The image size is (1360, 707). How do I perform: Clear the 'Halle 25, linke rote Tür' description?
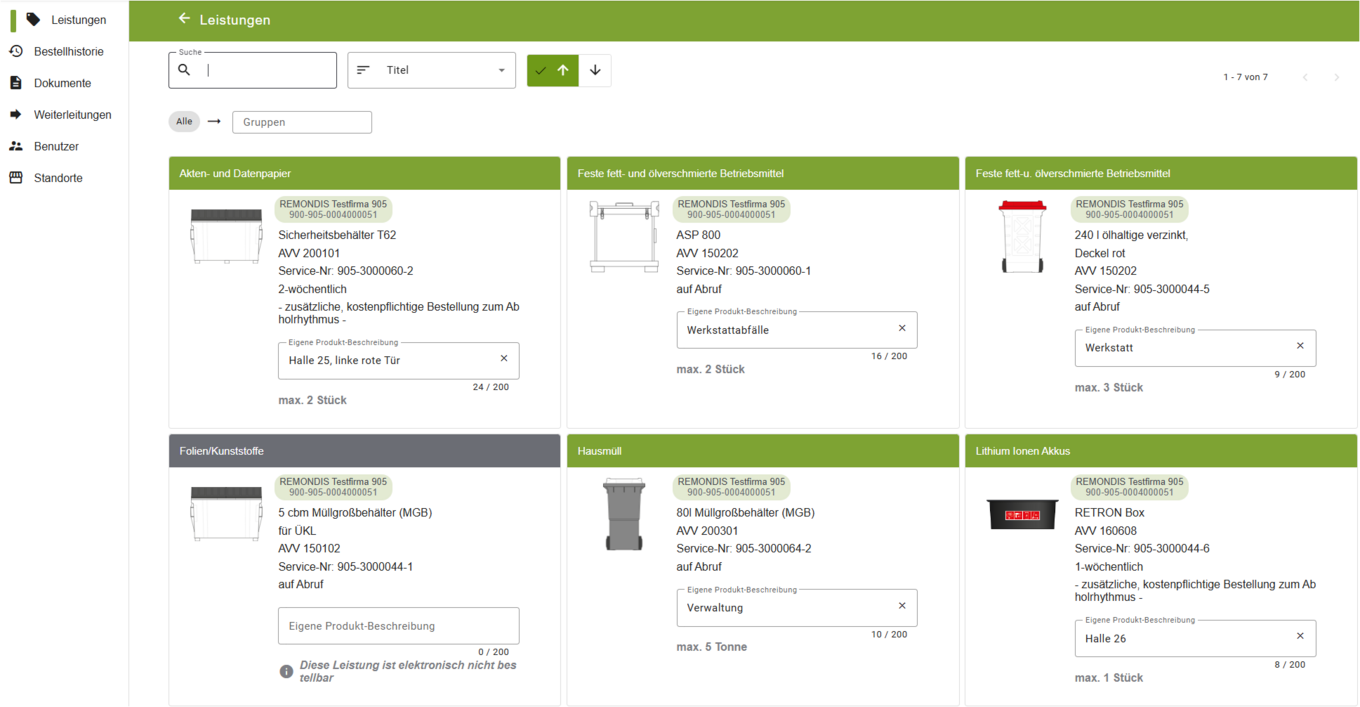[x=504, y=359]
